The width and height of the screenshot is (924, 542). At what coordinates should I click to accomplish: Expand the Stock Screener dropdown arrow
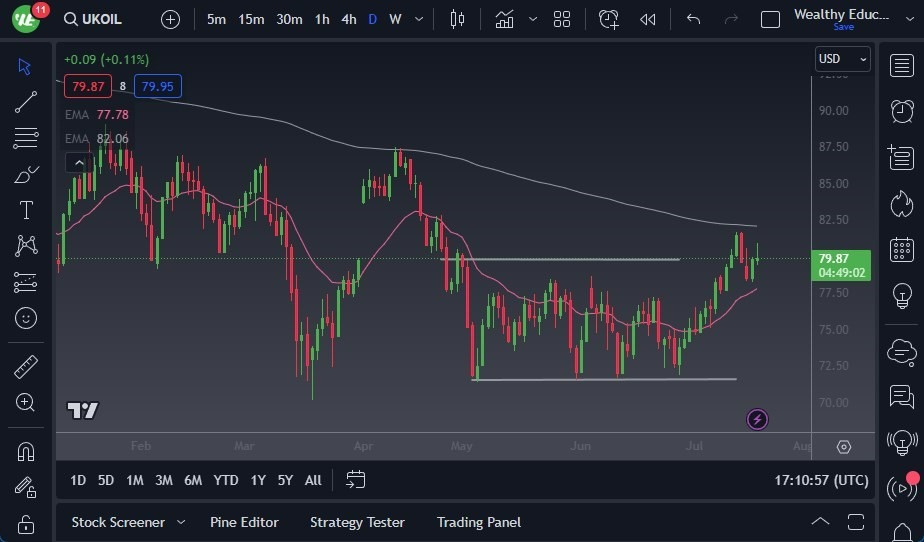181,522
